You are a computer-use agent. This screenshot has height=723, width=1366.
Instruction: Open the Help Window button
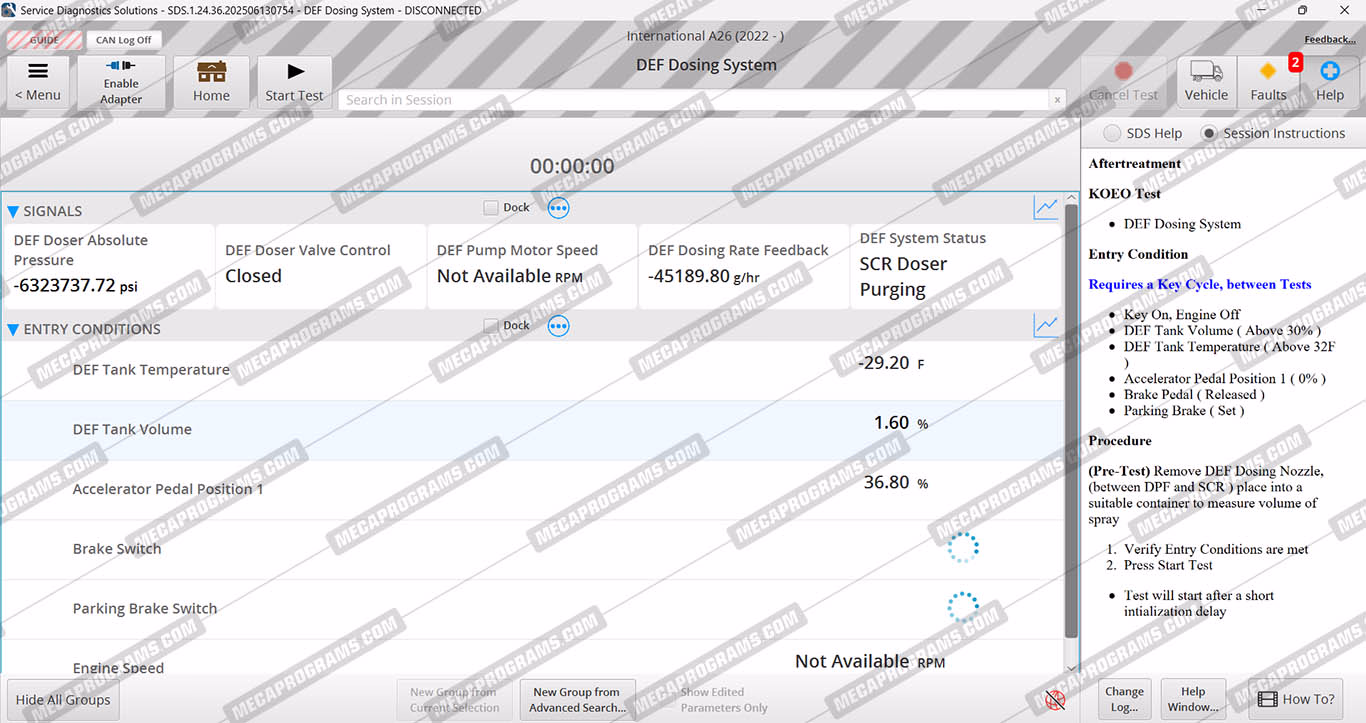(x=1193, y=699)
